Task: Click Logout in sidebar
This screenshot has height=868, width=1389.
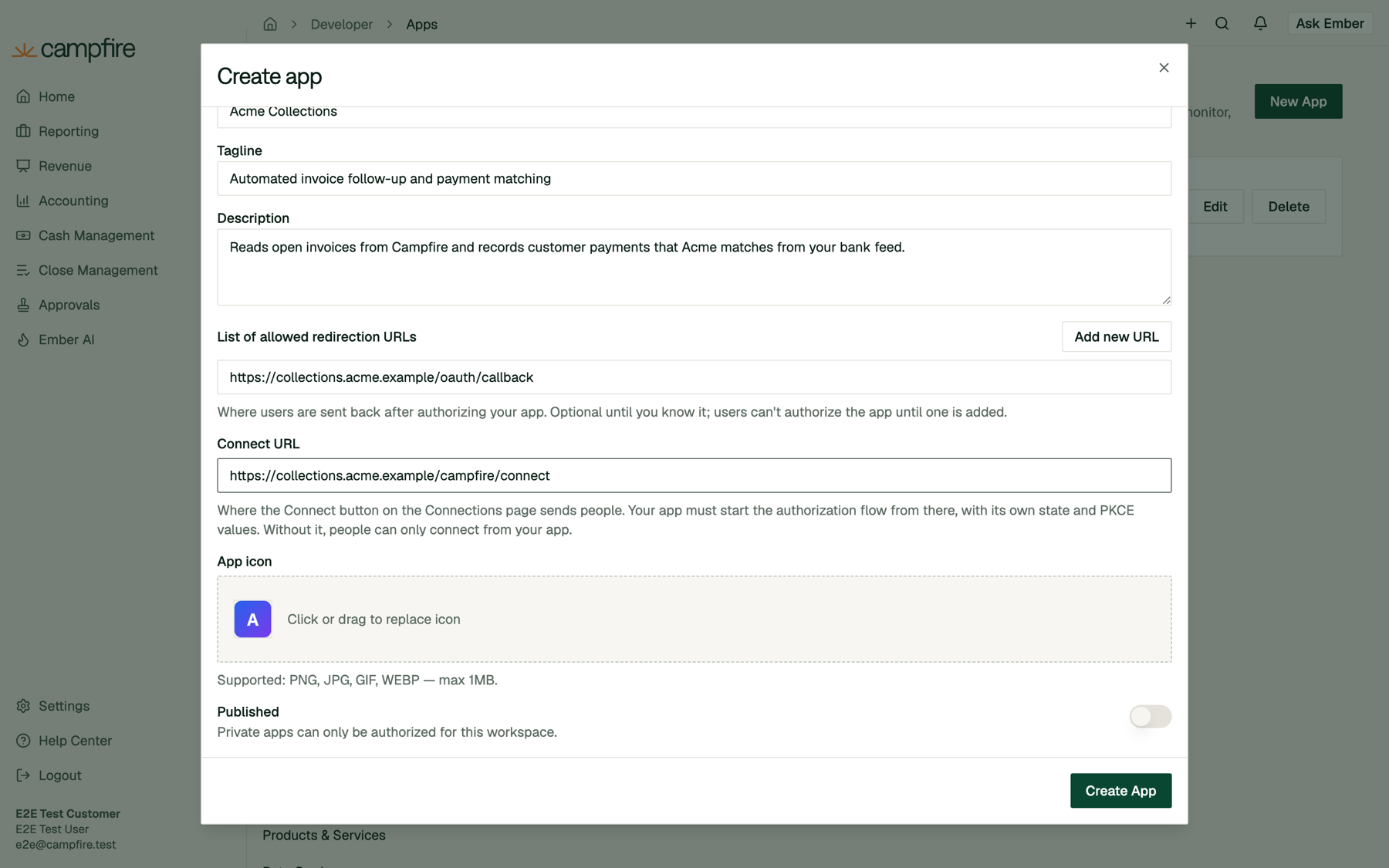Action: click(59, 775)
